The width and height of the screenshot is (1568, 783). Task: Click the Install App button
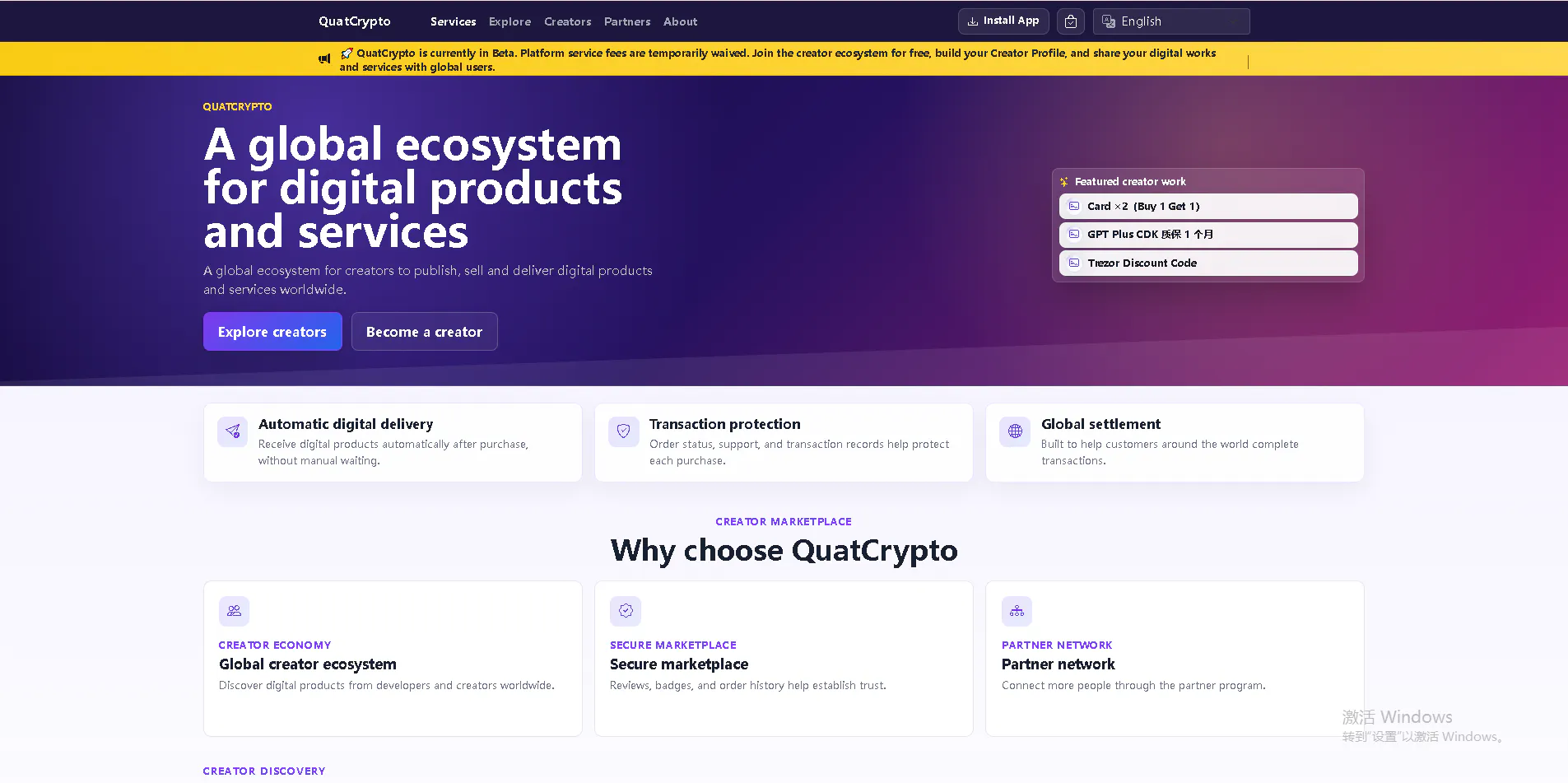click(1003, 21)
